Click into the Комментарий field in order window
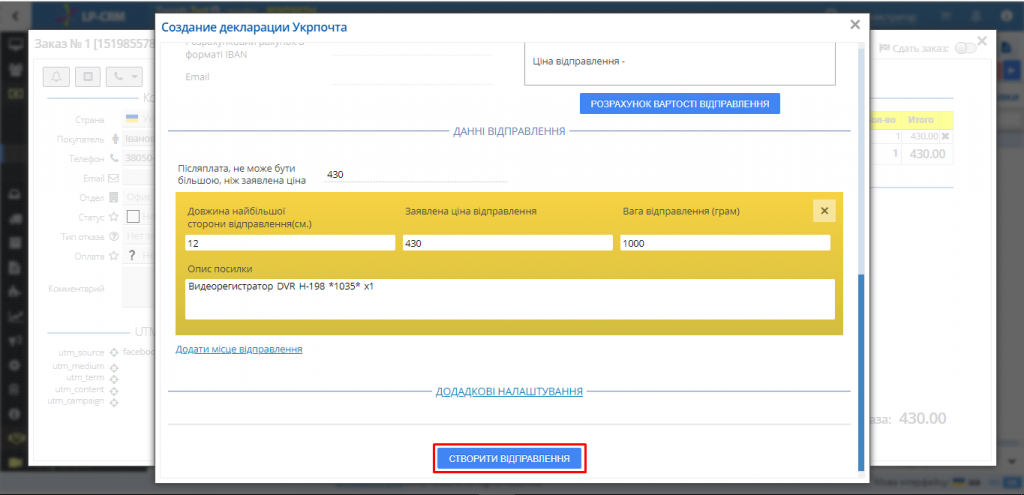The image size is (1024, 495). tap(138, 287)
